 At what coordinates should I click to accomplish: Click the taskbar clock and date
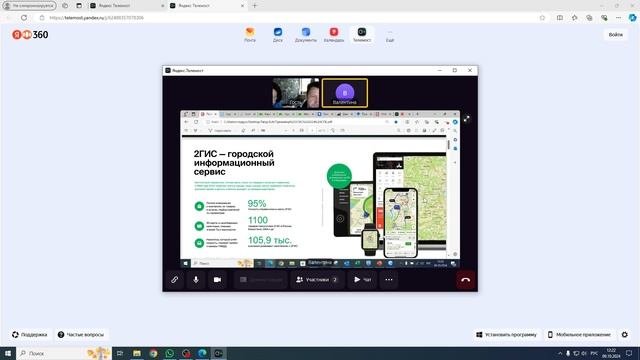pos(611,353)
